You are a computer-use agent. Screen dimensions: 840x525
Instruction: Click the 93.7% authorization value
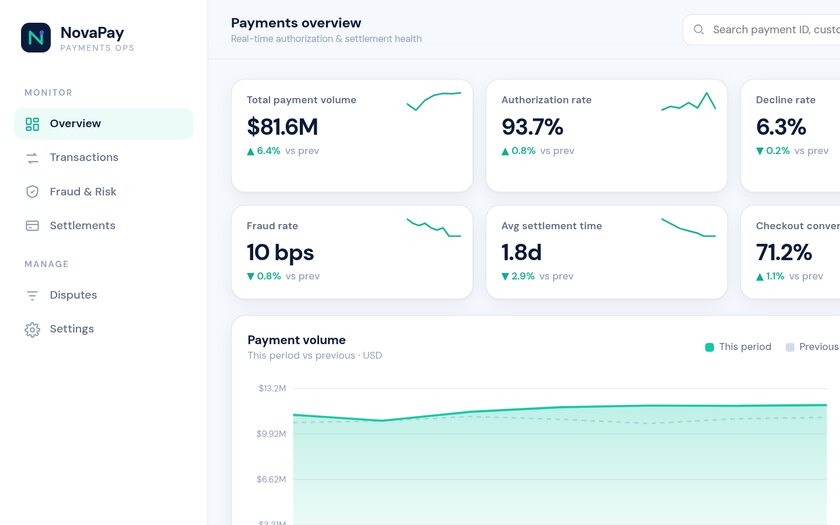[x=532, y=127]
